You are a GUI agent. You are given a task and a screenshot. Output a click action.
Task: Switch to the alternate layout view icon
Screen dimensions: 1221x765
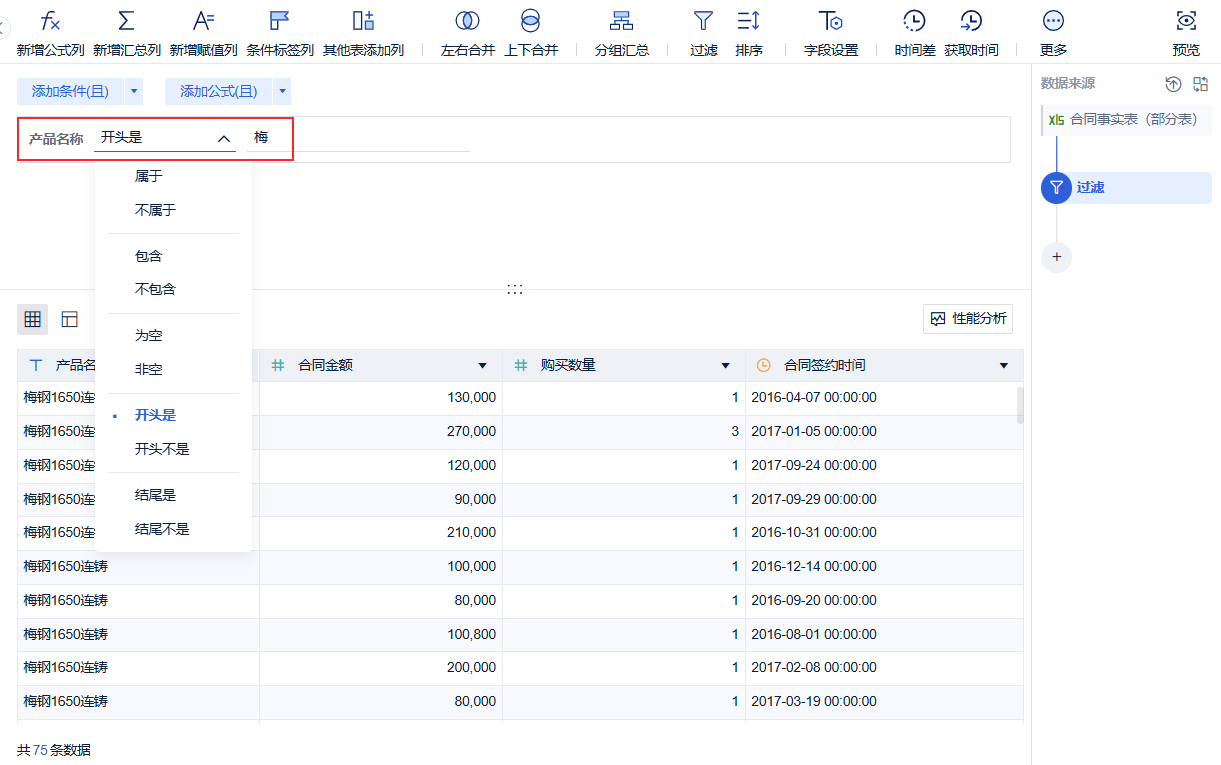click(x=70, y=319)
